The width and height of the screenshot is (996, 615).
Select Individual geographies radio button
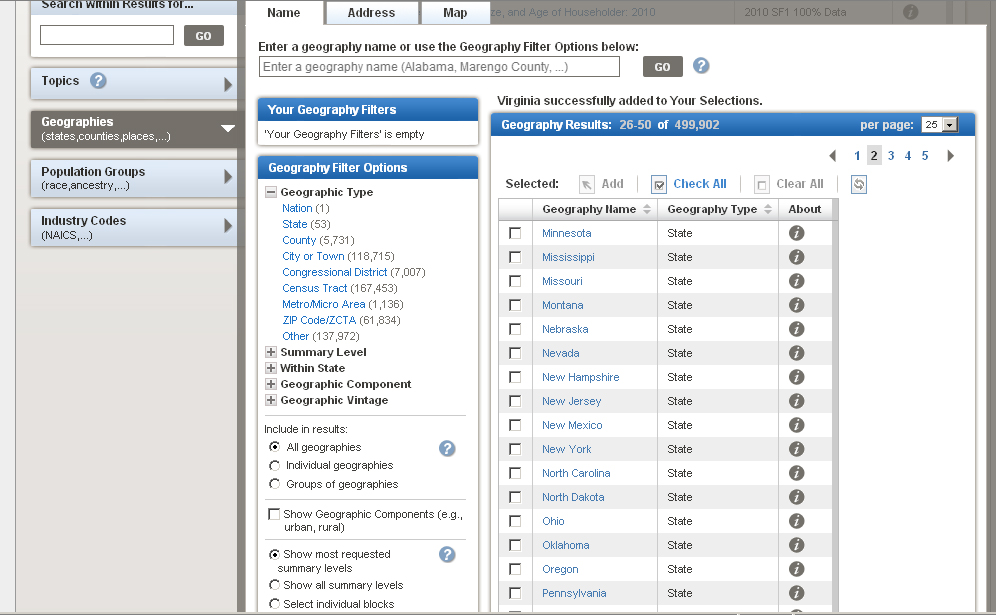click(275, 466)
